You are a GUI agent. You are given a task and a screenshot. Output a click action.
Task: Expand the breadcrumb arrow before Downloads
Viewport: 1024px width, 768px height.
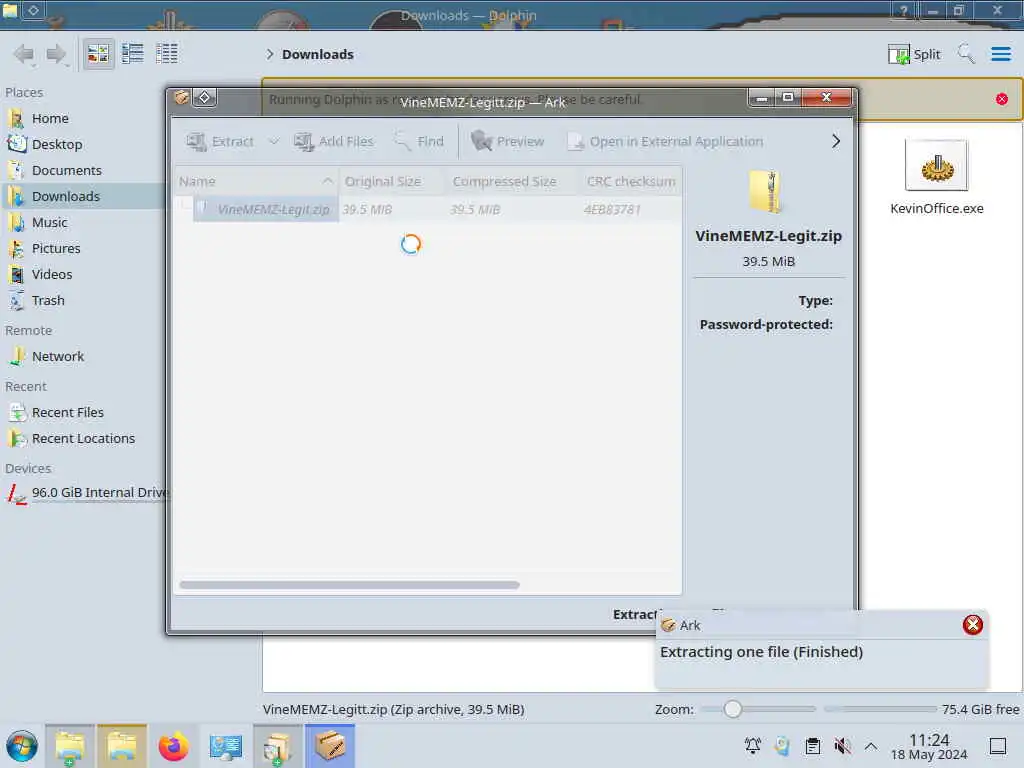[270, 54]
